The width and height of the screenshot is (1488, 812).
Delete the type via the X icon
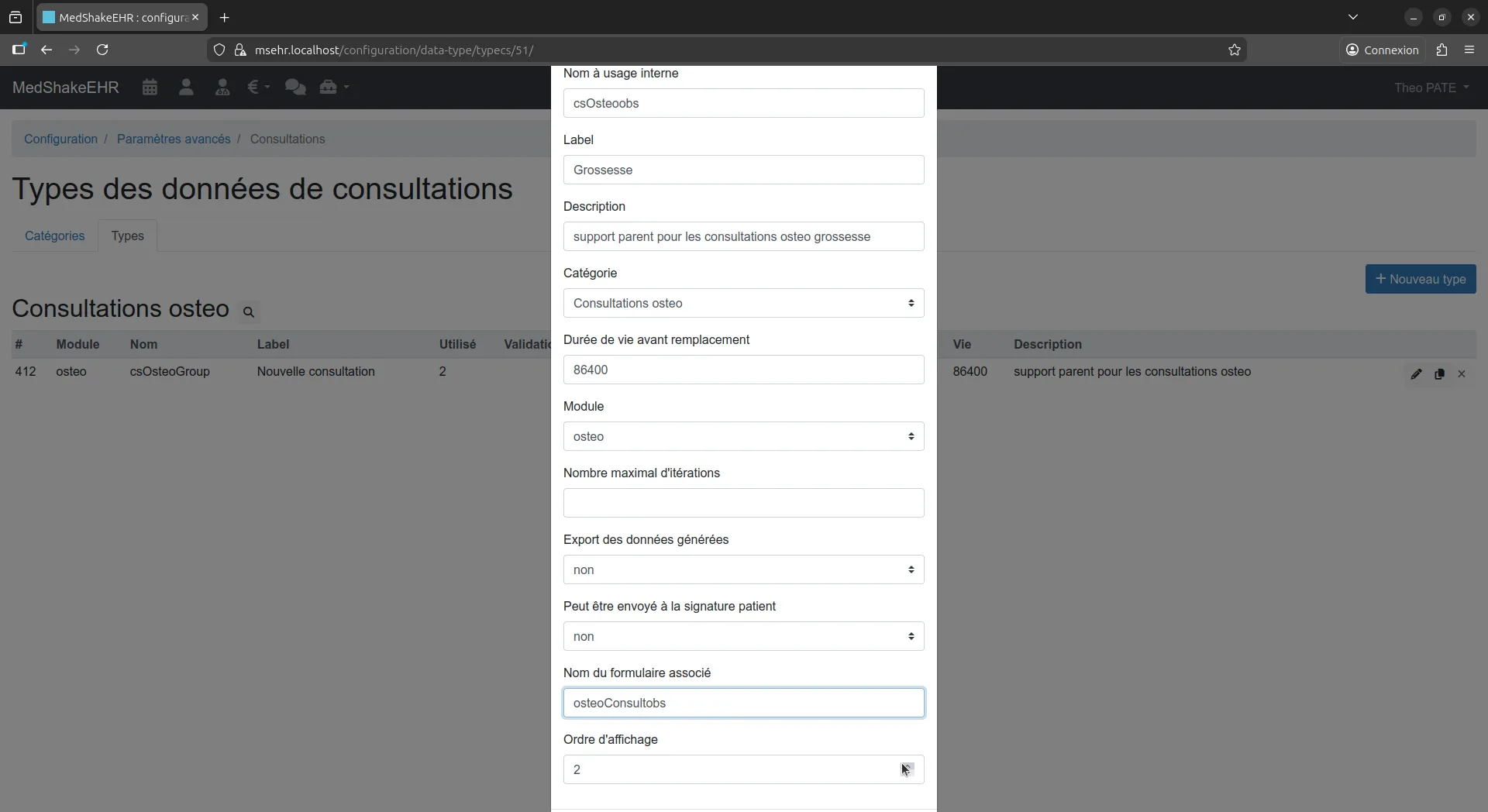(1463, 374)
